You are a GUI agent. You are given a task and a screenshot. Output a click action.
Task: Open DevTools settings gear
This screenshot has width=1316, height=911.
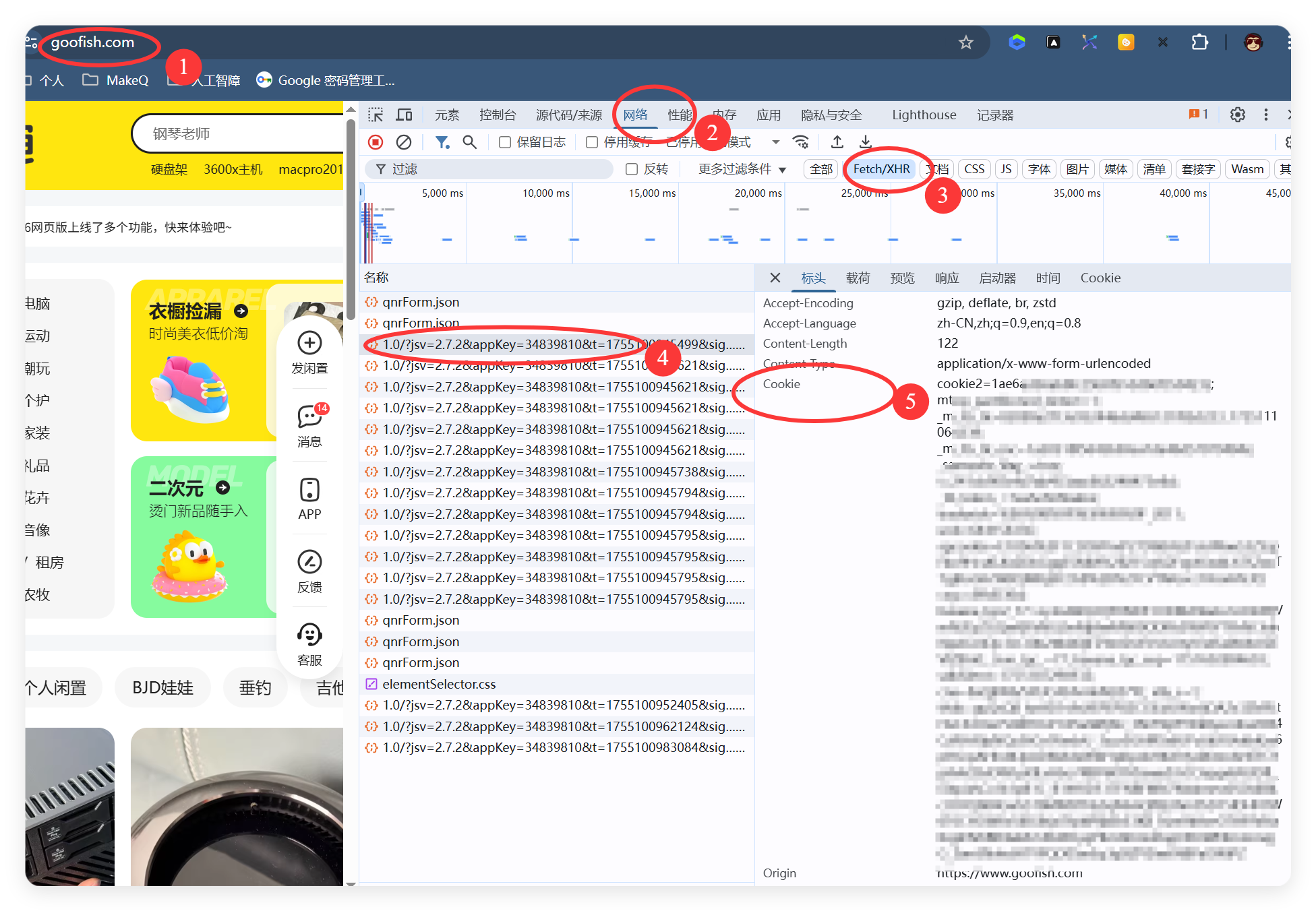(1237, 115)
